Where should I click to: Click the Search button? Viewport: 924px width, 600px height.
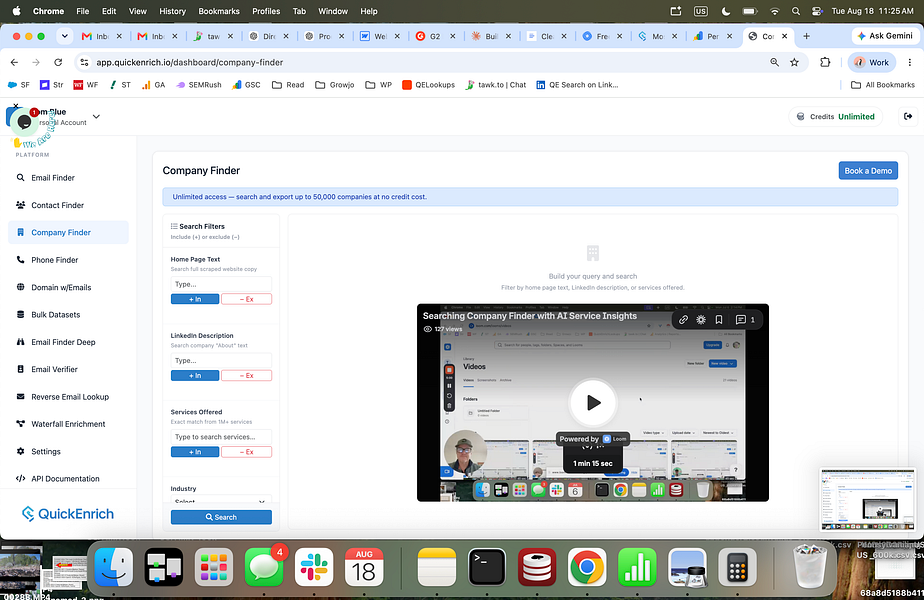pos(221,517)
